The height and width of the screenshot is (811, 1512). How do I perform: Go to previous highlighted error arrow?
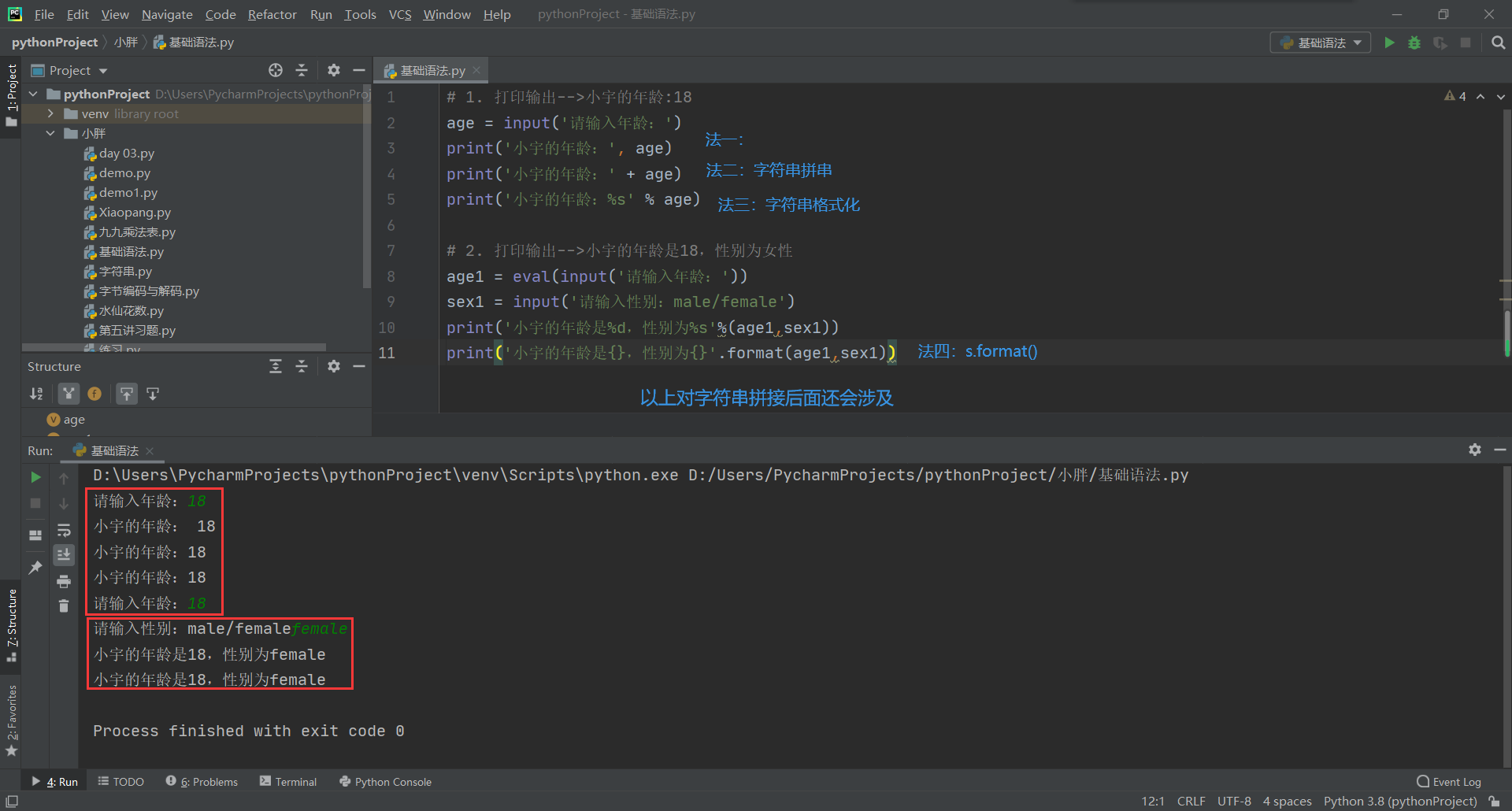tap(1480, 96)
